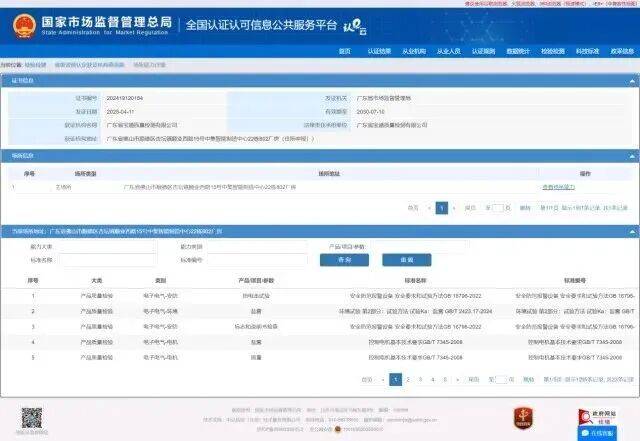Collapse the 场所信息 panel
Viewport: 640px width, 441px height.
tap(632, 156)
